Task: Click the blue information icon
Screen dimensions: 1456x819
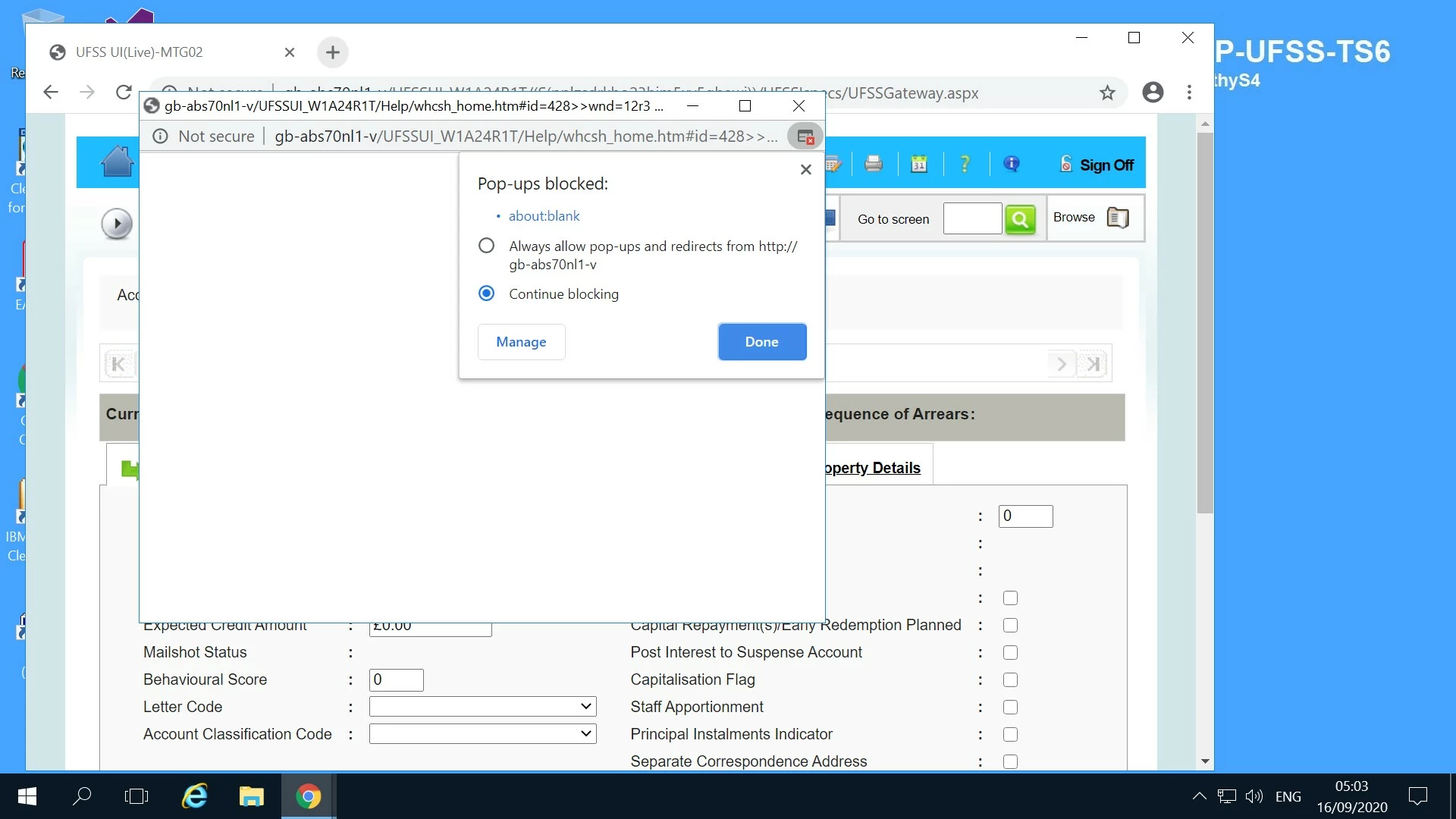Action: pyautogui.click(x=1011, y=164)
